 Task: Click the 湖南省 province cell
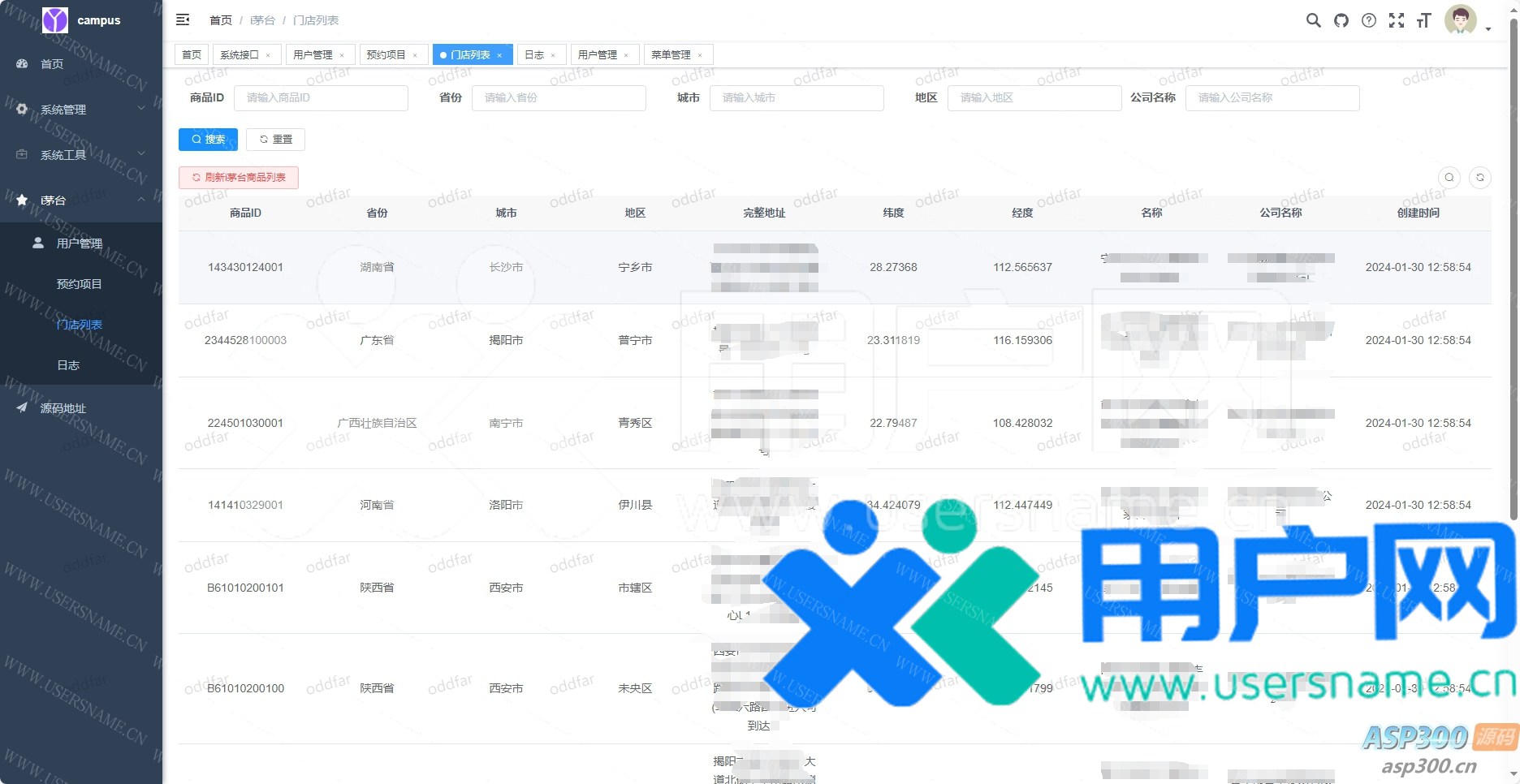point(377,267)
